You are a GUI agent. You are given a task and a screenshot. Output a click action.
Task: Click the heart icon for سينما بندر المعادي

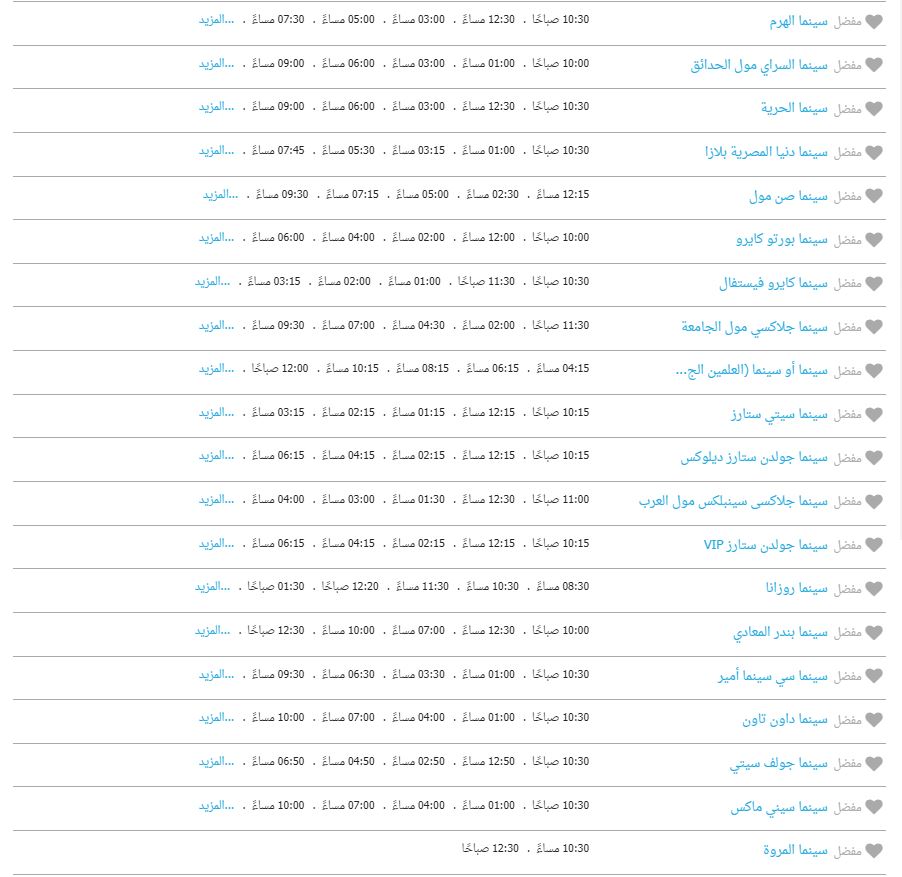(874, 633)
